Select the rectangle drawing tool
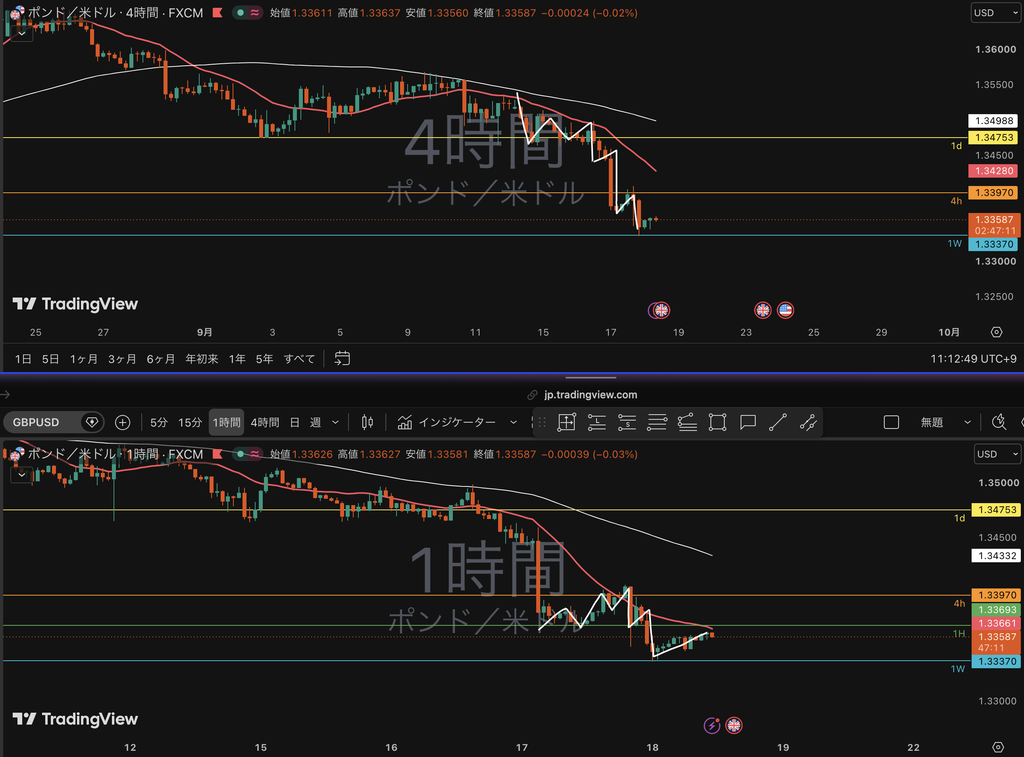The height and width of the screenshot is (757, 1024). (718, 423)
